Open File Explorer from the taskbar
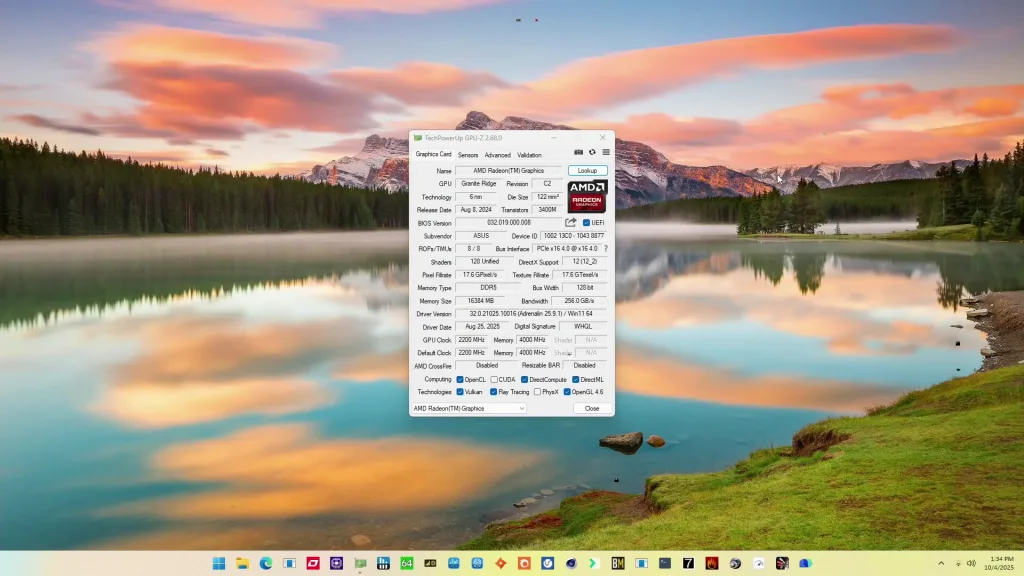 click(241, 561)
